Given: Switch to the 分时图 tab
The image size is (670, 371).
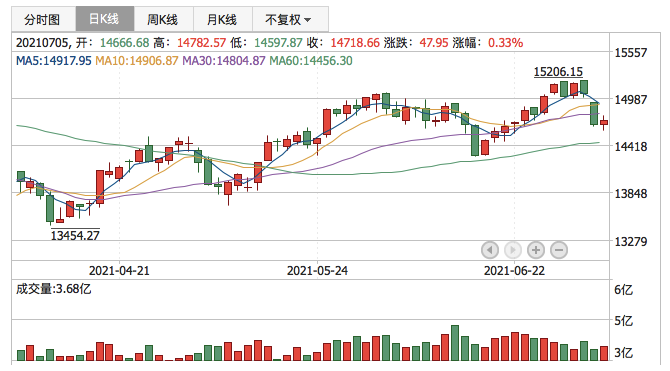Looking at the screenshot, I should [44, 19].
